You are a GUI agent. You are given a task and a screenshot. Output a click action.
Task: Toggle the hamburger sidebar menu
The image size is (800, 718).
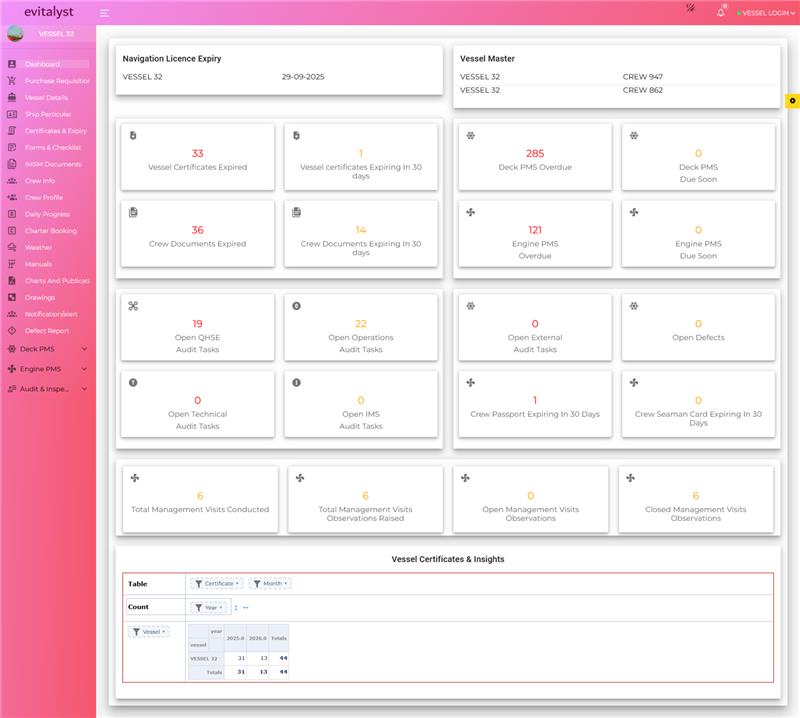coord(105,13)
